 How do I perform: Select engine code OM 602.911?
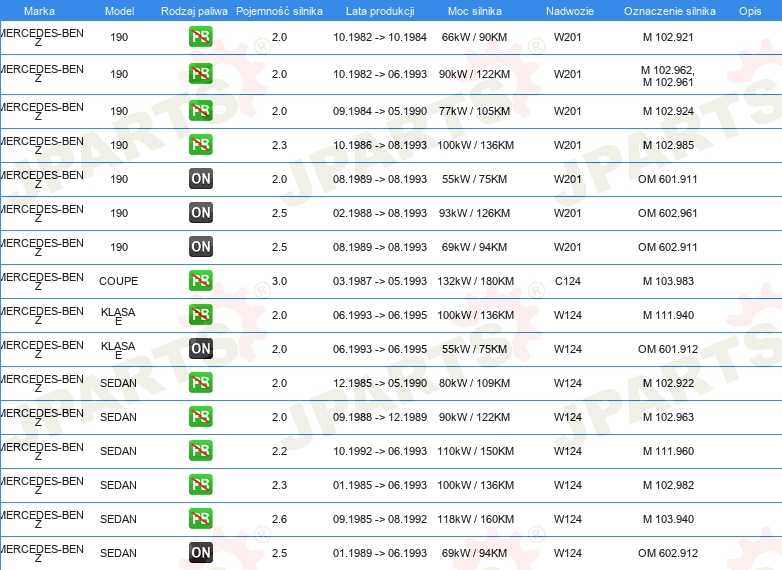[x=668, y=247]
